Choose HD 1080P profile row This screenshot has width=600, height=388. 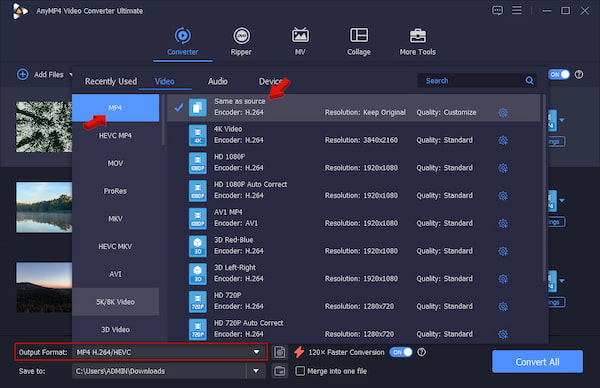point(354,163)
